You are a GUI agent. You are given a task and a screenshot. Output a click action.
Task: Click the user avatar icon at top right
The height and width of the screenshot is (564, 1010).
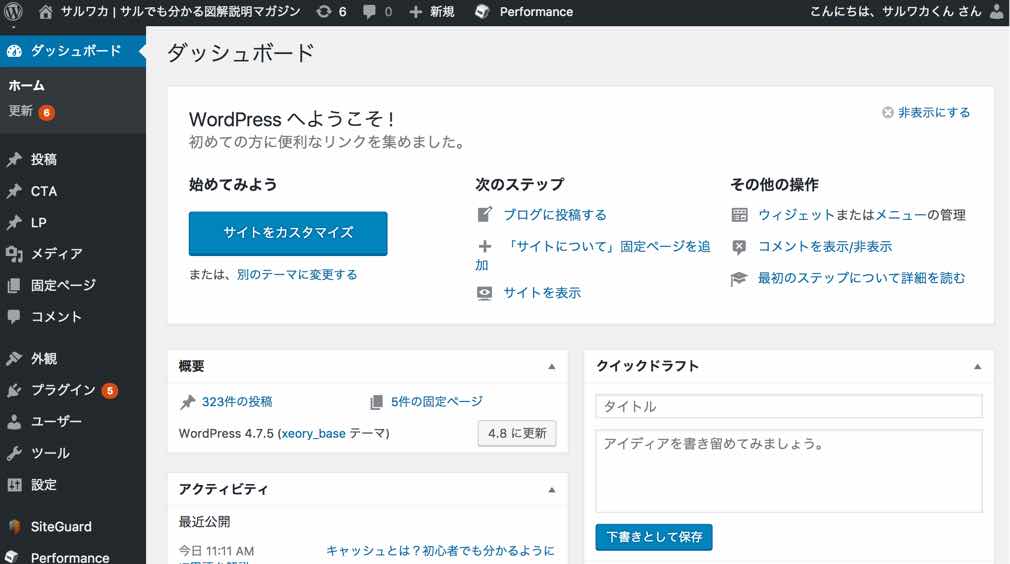[996, 12]
